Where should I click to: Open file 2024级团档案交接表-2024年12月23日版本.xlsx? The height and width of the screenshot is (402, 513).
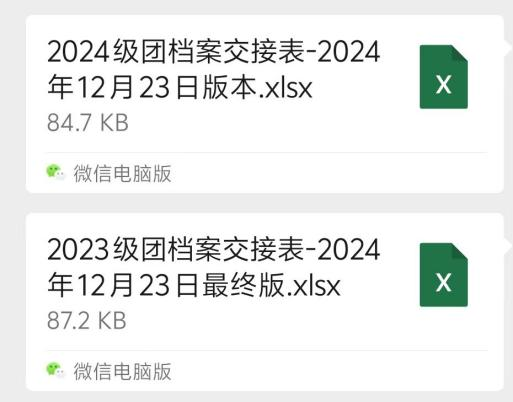tap(213, 69)
